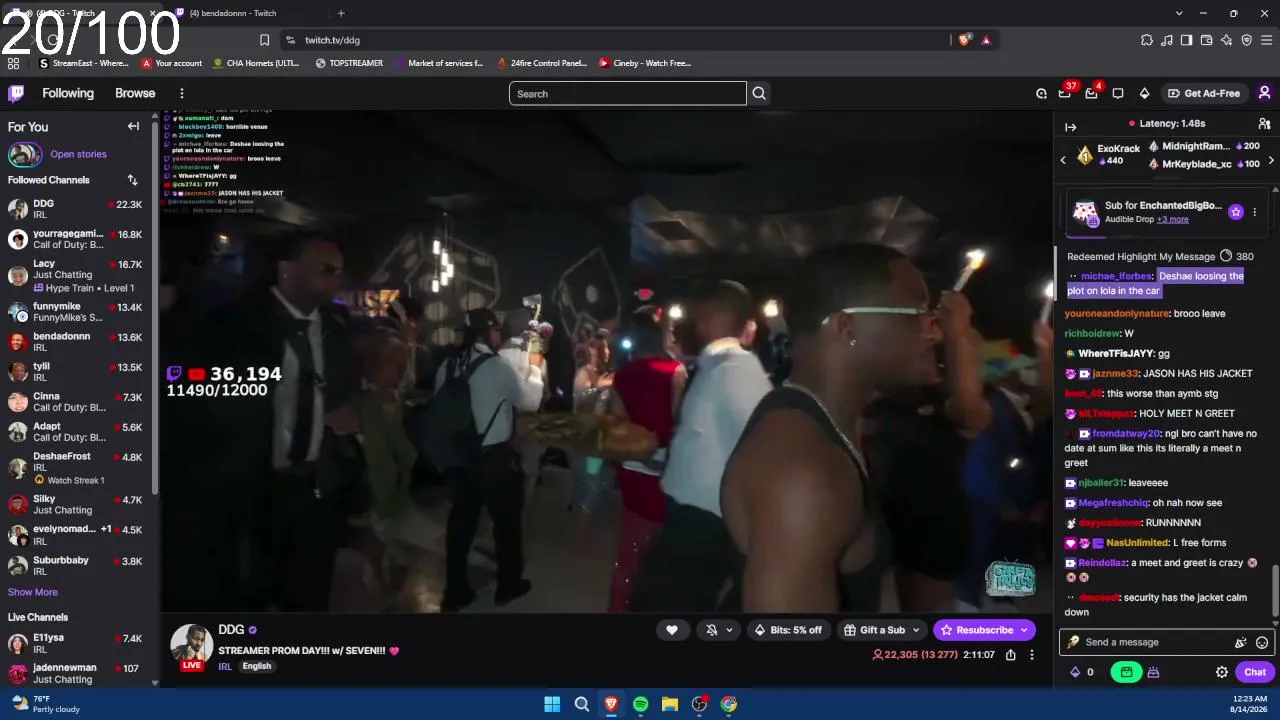This screenshot has width=1280, height=720.
Task: Expand the Resubscribe dropdown
Action: 1023,630
